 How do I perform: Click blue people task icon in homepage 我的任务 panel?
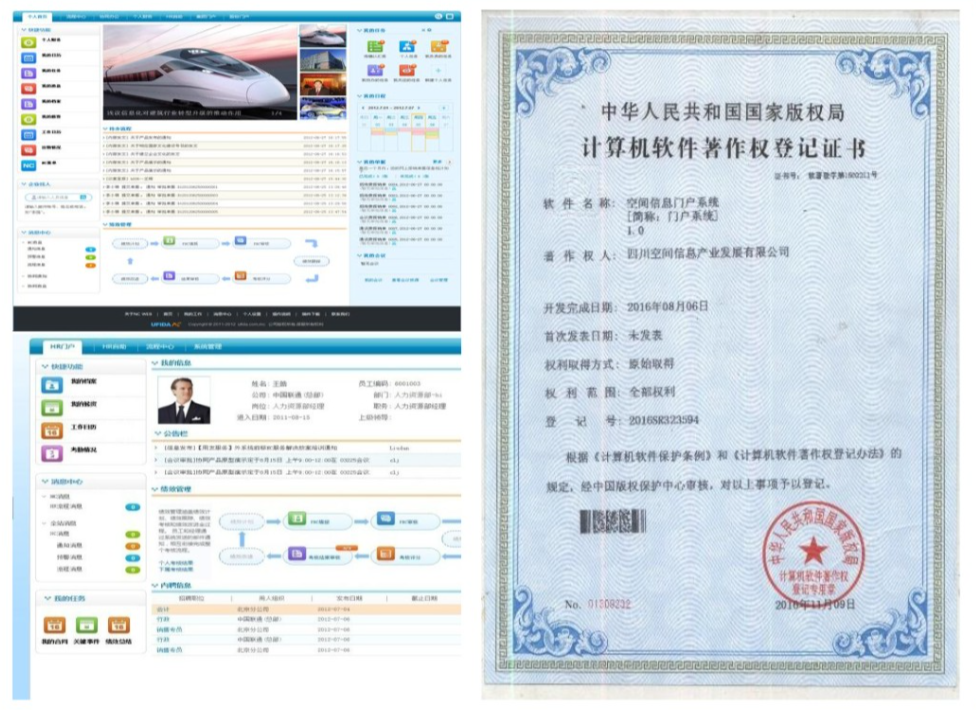point(408,46)
